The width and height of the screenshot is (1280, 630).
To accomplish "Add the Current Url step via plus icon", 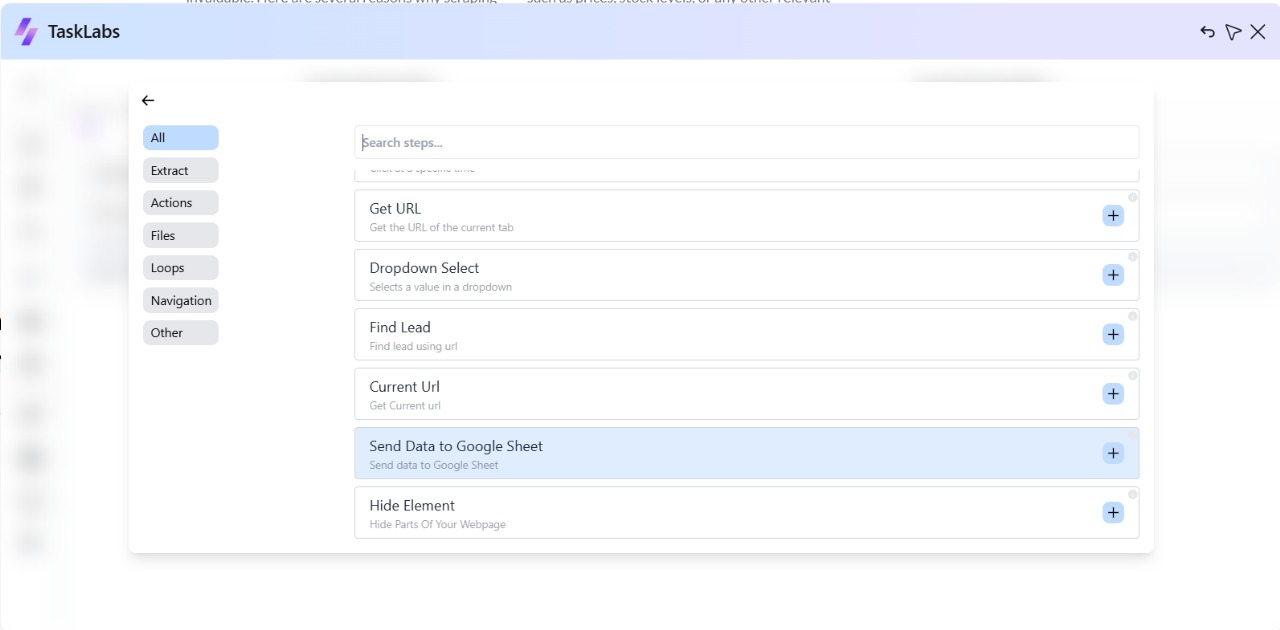I will (x=1113, y=393).
